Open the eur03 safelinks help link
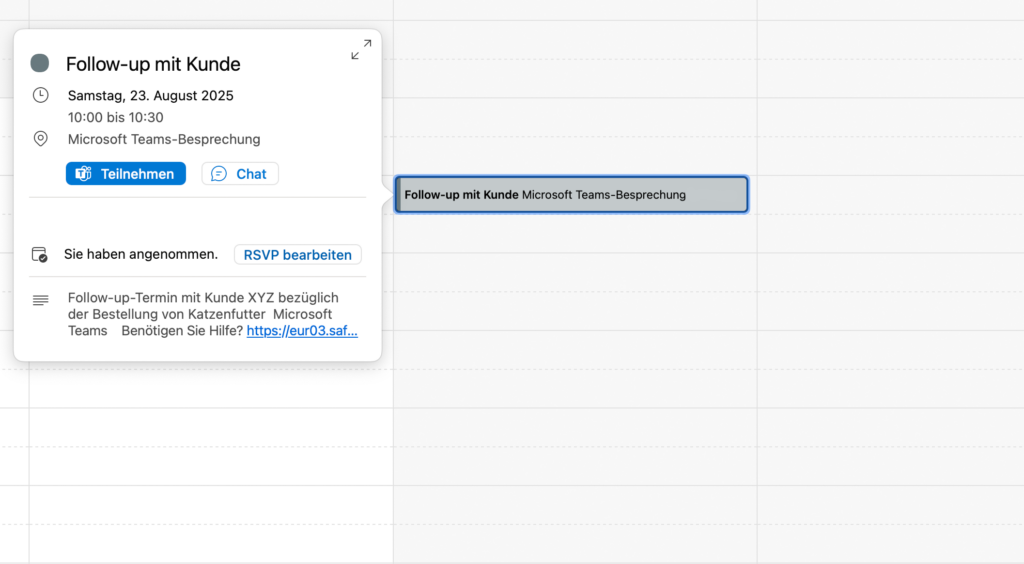The width and height of the screenshot is (1024, 564). tap(302, 331)
